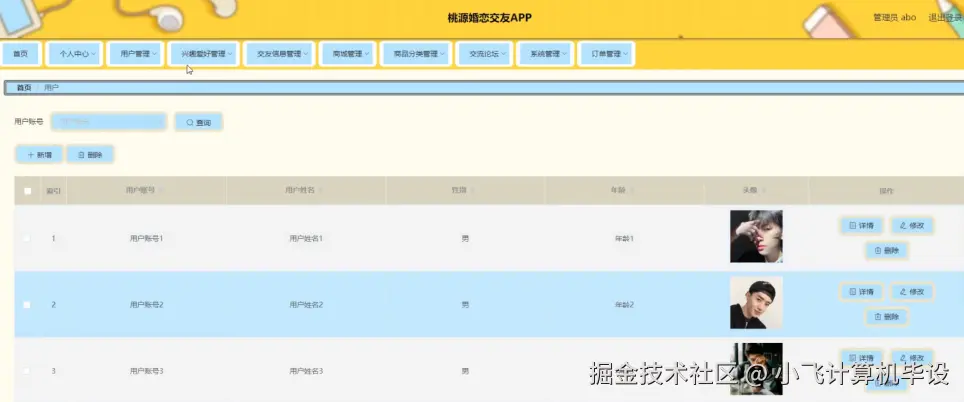Expand the 商城管理 menu

coord(350,54)
